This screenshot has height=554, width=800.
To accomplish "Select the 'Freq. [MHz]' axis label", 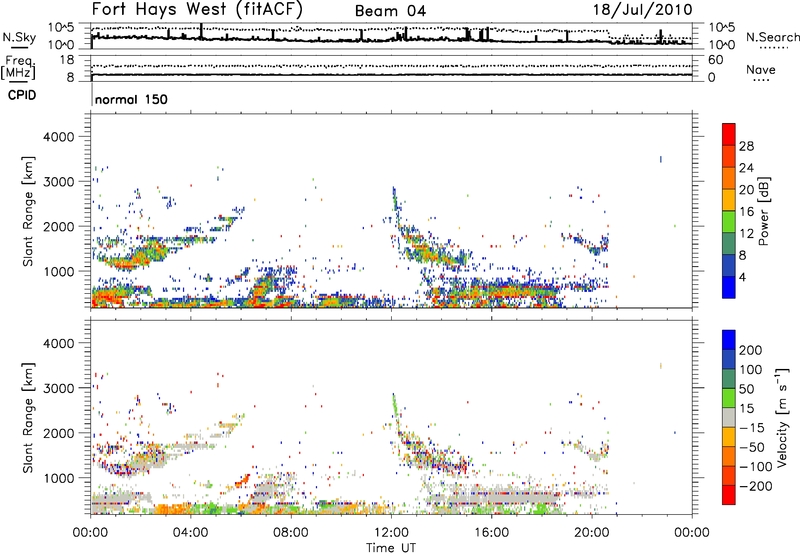I will click(x=18, y=67).
